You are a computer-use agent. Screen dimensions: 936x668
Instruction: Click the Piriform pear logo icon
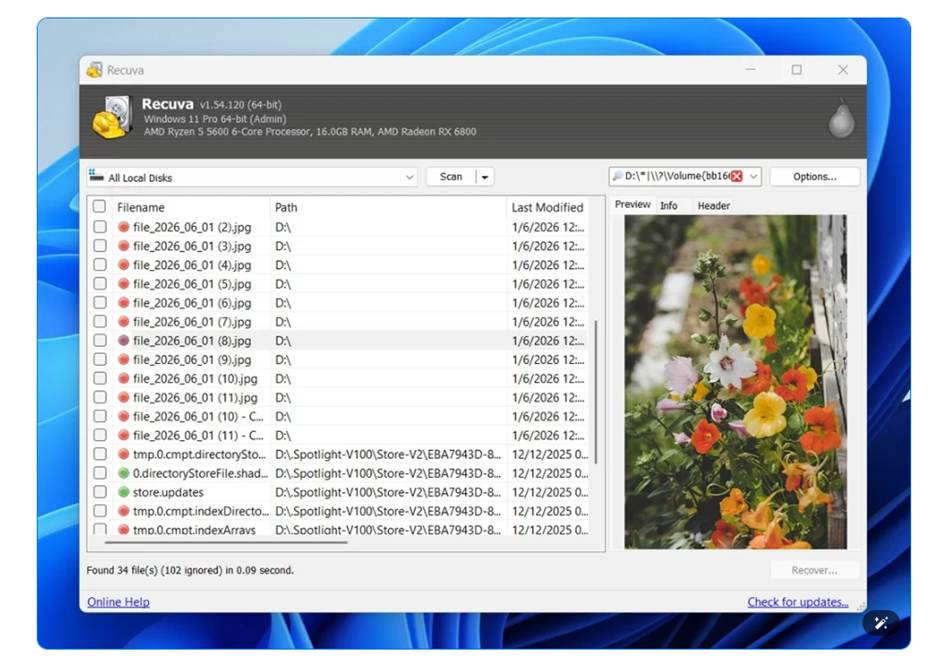click(841, 119)
